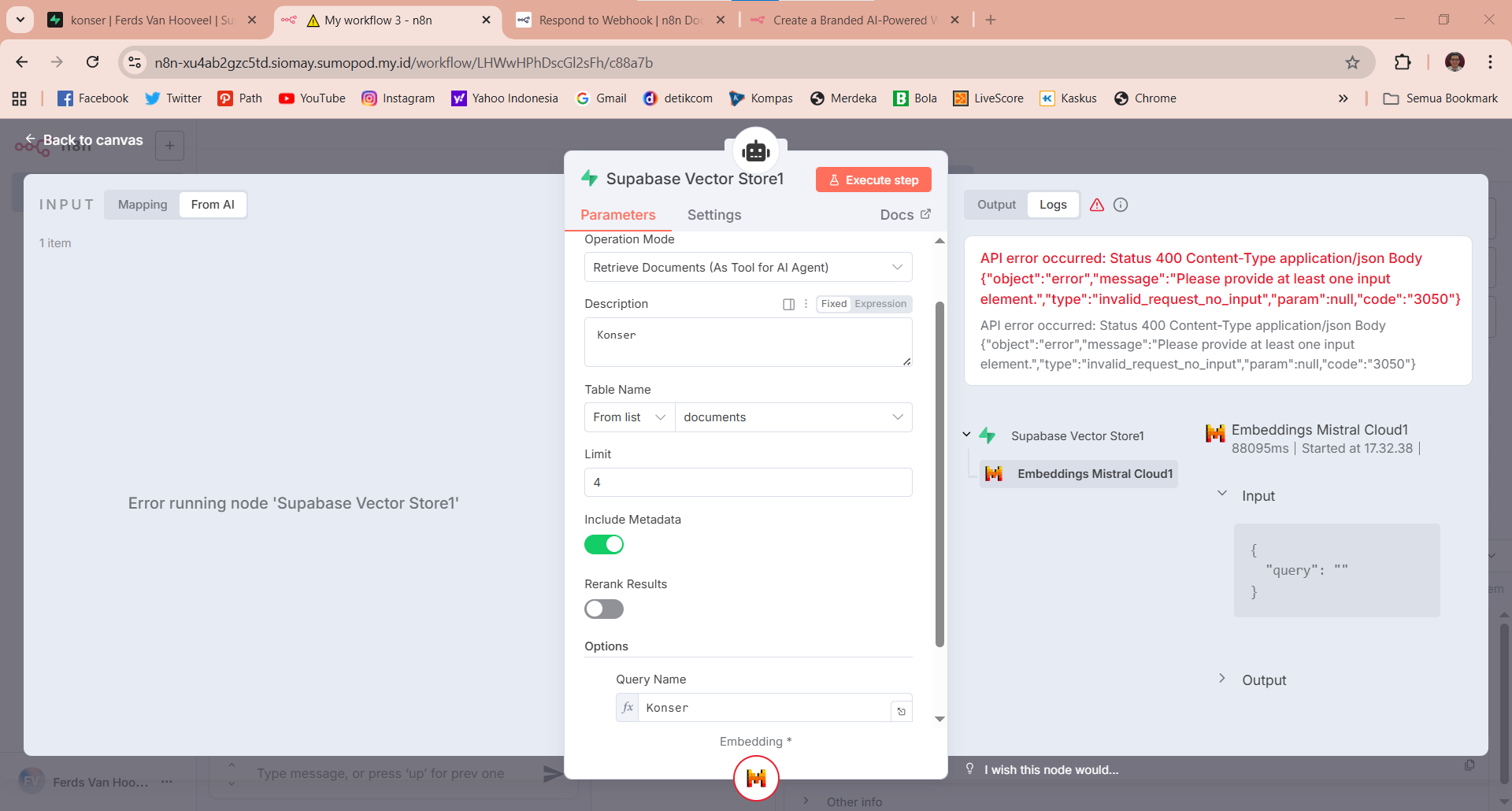
Task: Open Instagram bookmark
Action: click(x=398, y=98)
